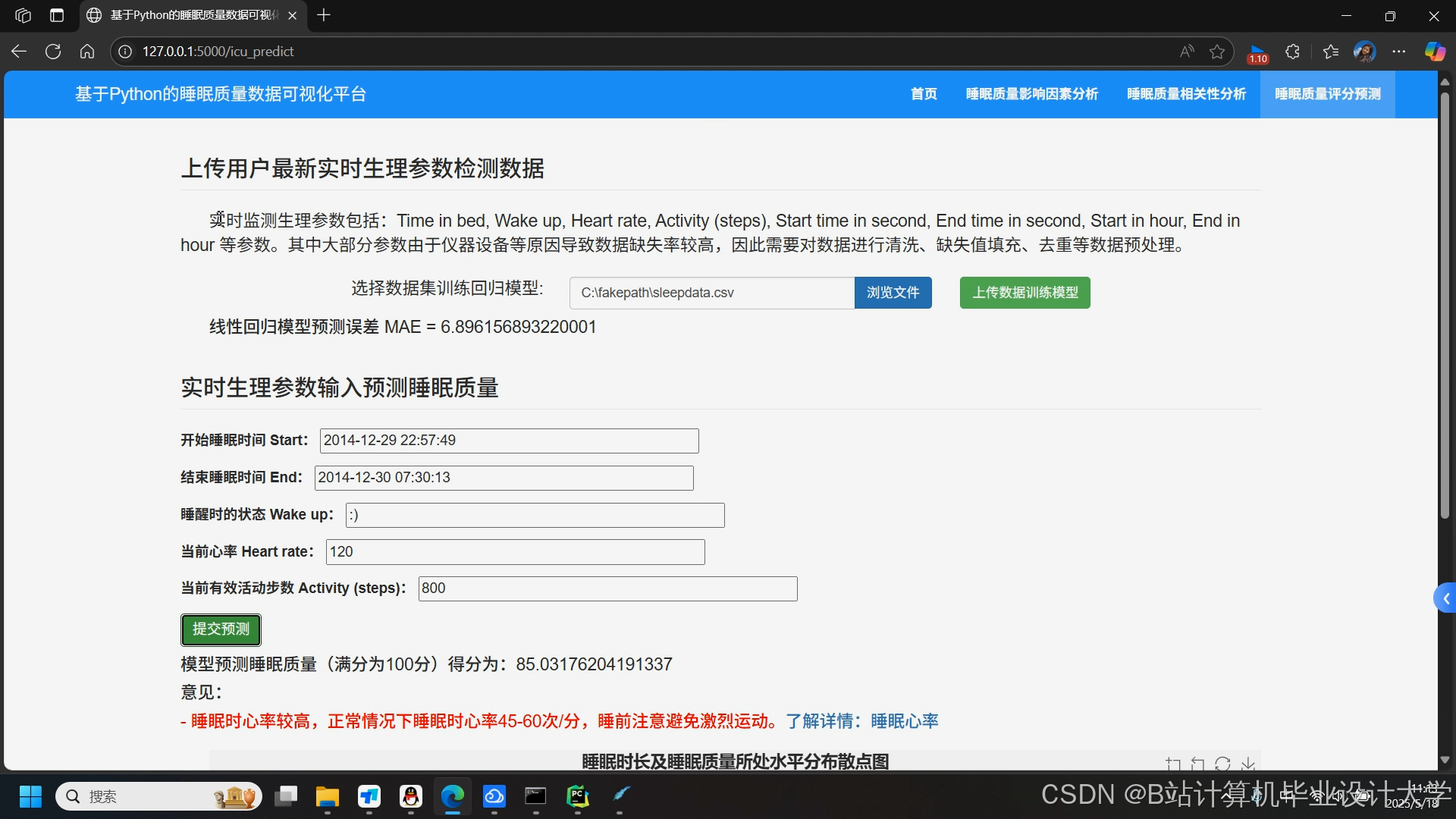
Task: Open browser settings and more menu
Action: (x=1399, y=52)
